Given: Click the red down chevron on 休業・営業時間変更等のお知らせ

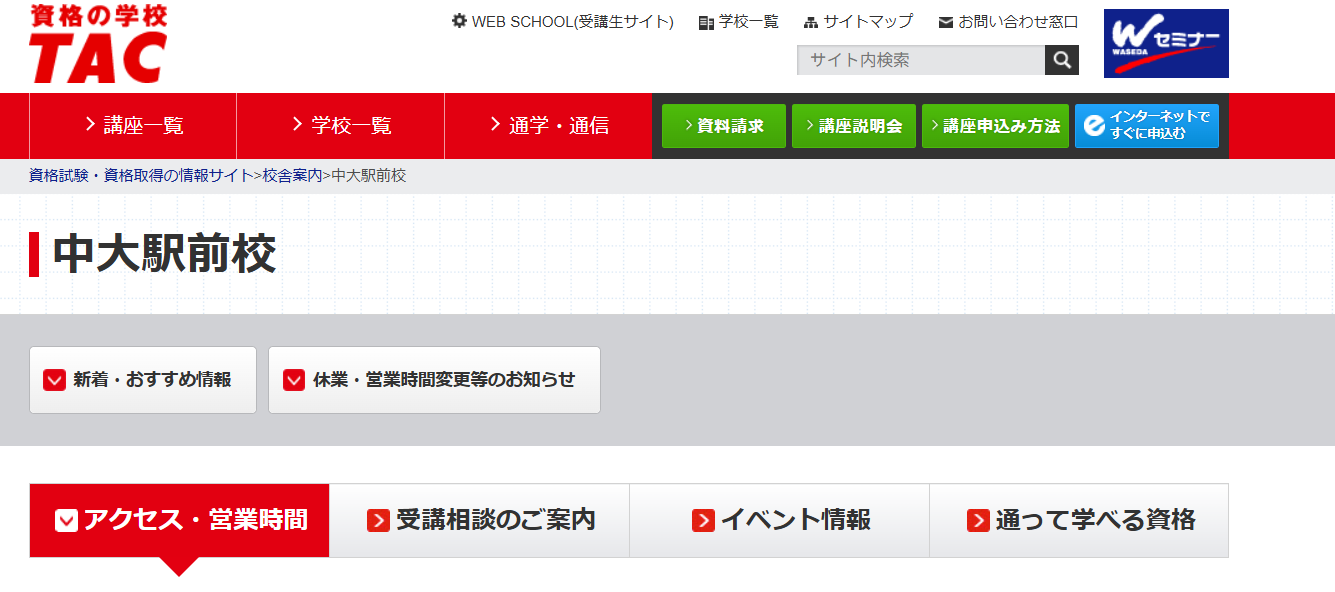Looking at the screenshot, I should pos(294,380).
